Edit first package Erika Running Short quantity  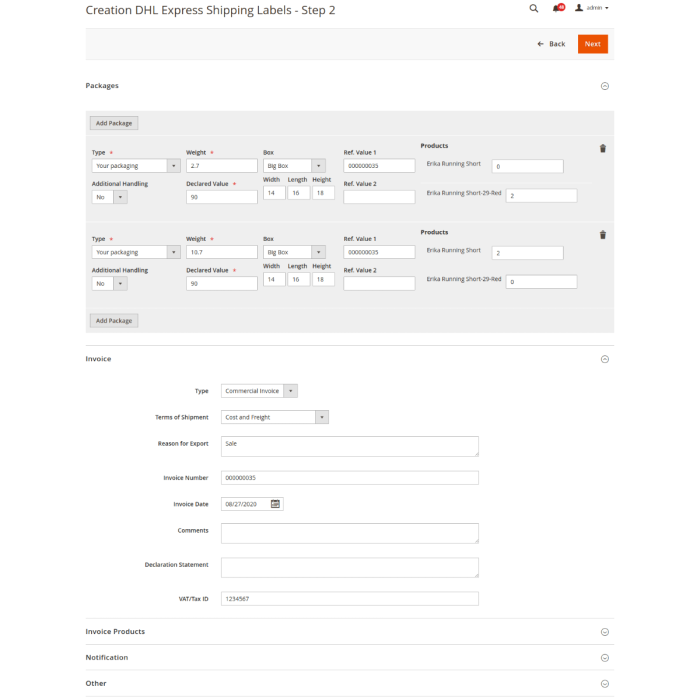tap(527, 166)
